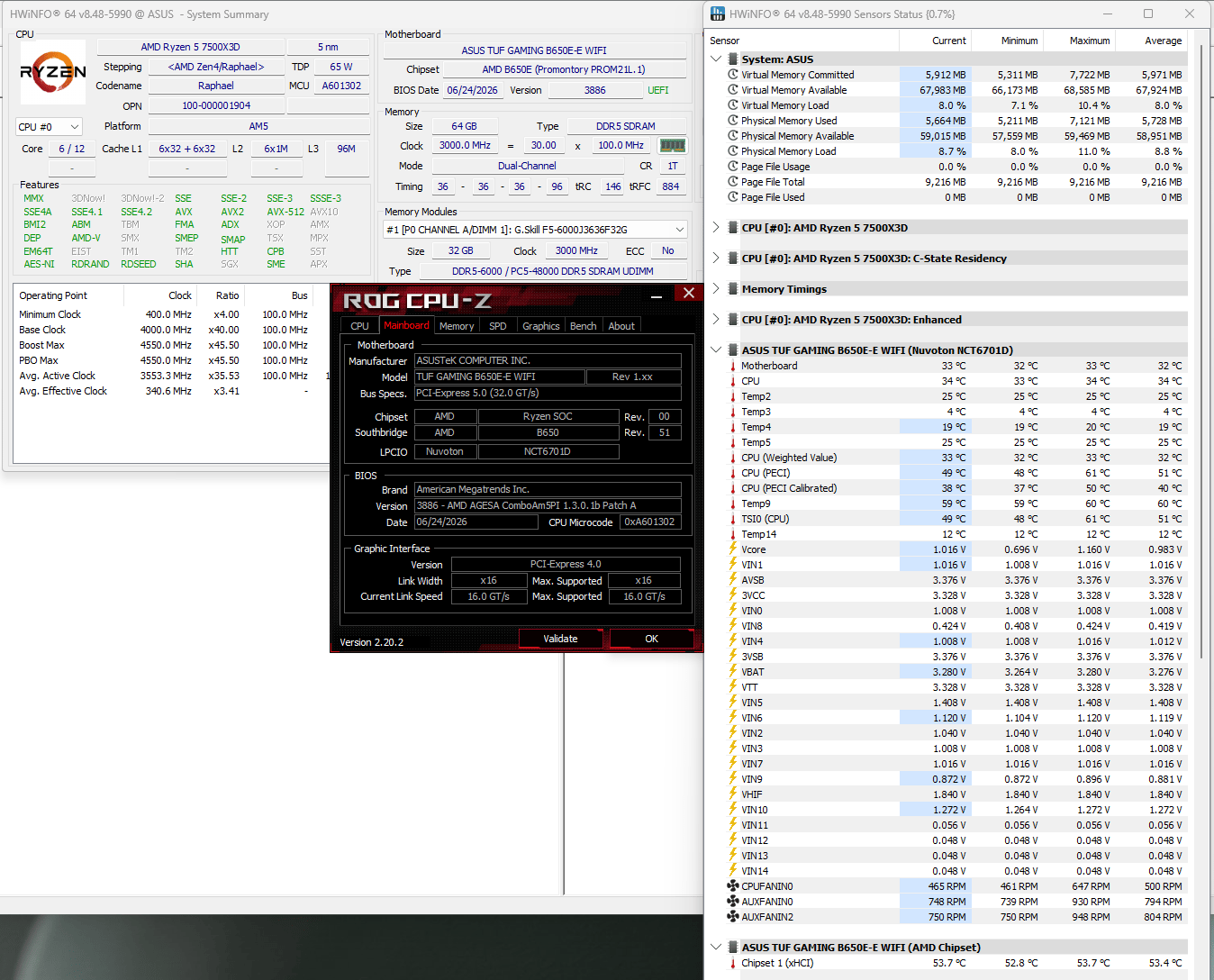
Task: Collapse the Nuvoton NCT6701D sensor group
Action: point(717,350)
